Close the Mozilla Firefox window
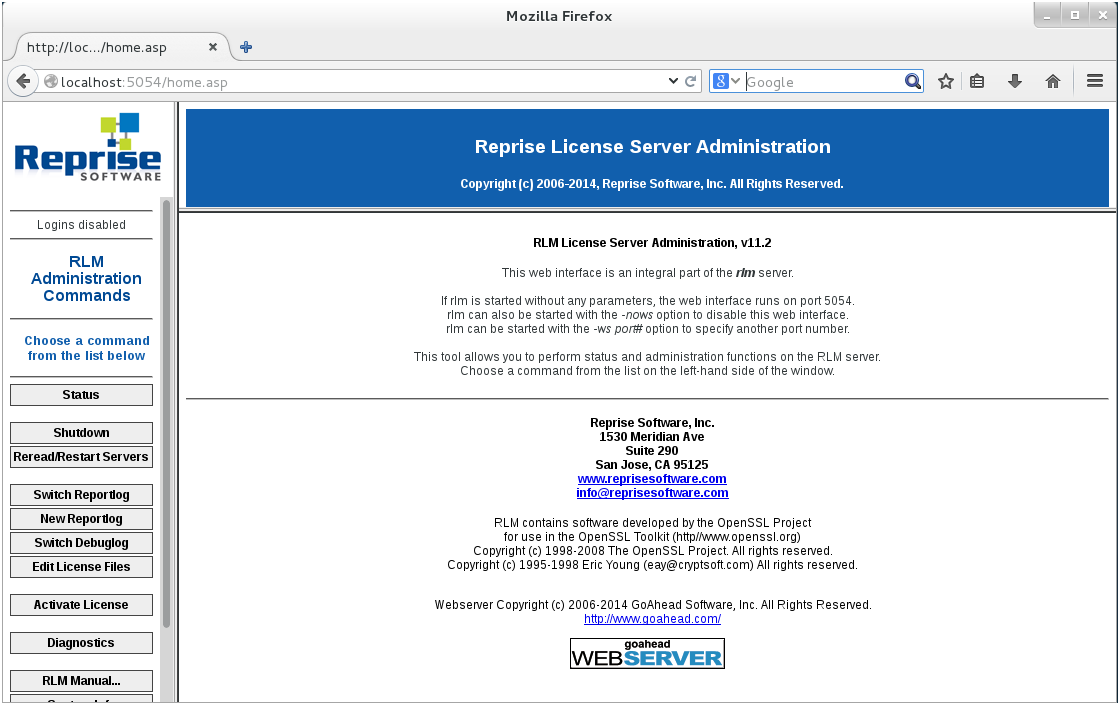Screen dimensions: 1120x705 pyautogui.click(x=1103, y=15)
